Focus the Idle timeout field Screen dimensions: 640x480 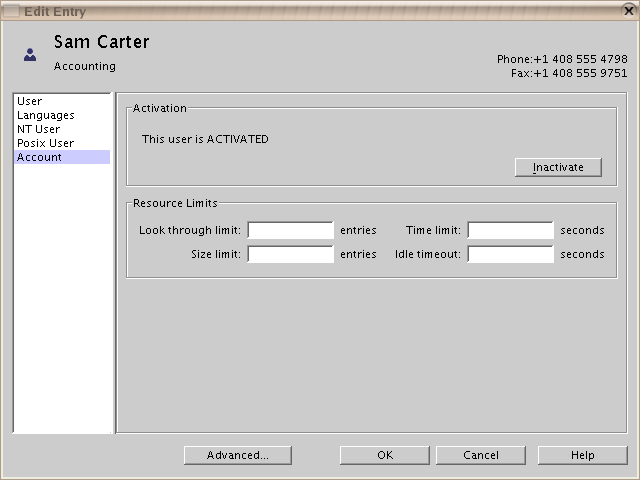click(x=511, y=254)
